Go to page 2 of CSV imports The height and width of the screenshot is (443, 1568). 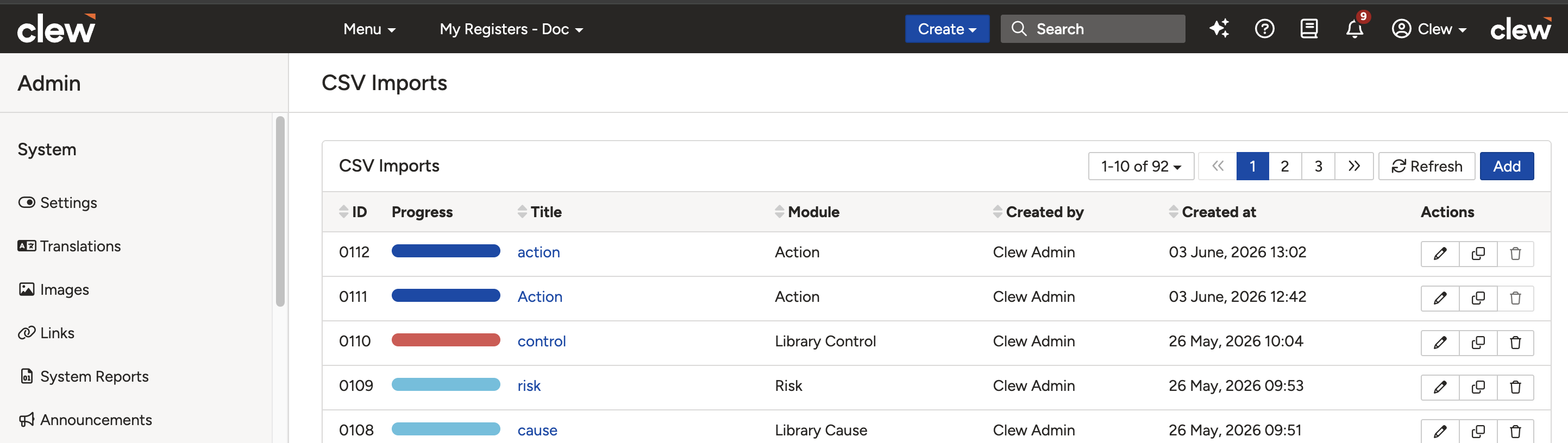pyautogui.click(x=1285, y=166)
